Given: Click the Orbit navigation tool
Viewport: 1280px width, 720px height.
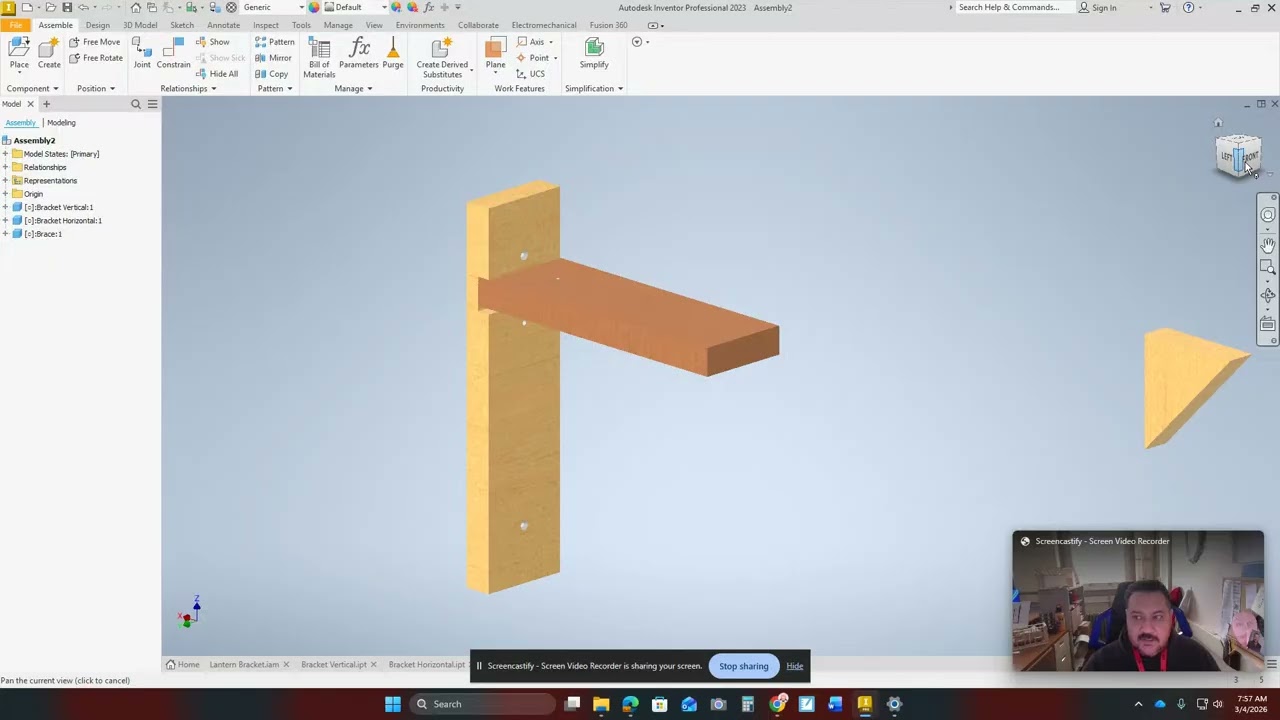Looking at the screenshot, I should click(1268, 295).
